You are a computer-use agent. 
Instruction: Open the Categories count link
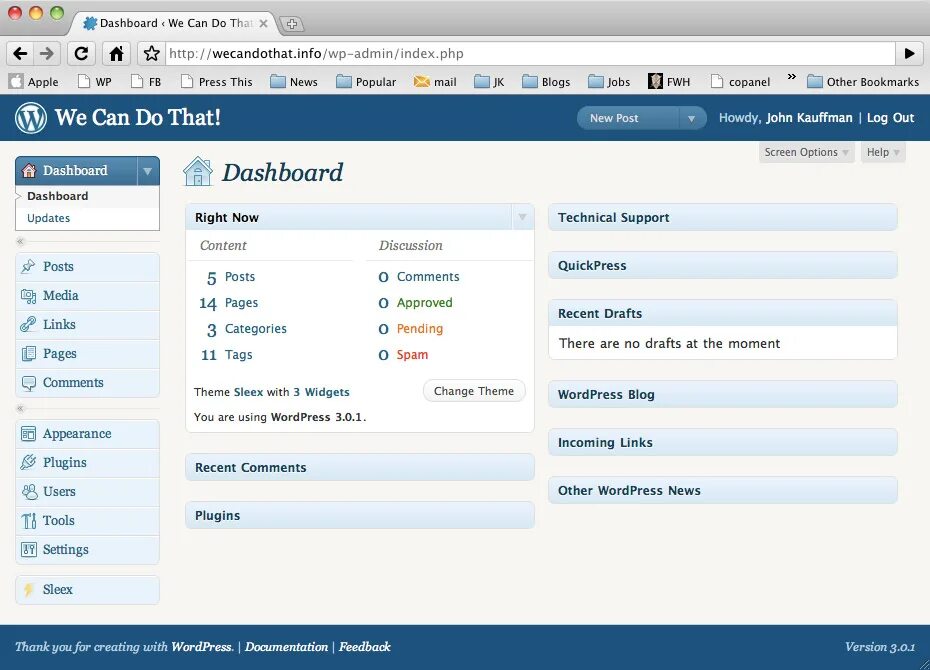click(256, 329)
